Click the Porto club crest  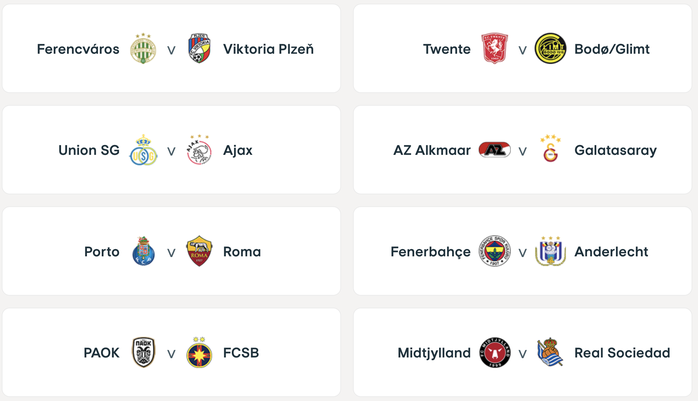(143, 251)
